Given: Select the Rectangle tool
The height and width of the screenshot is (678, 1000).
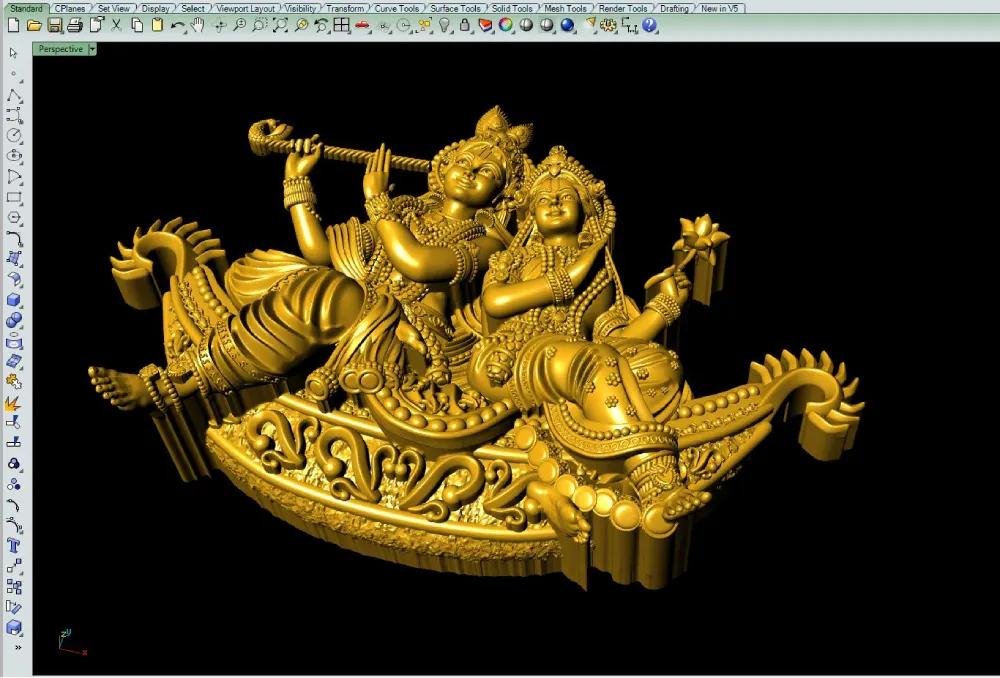Looking at the screenshot, I should coord(13,198).
